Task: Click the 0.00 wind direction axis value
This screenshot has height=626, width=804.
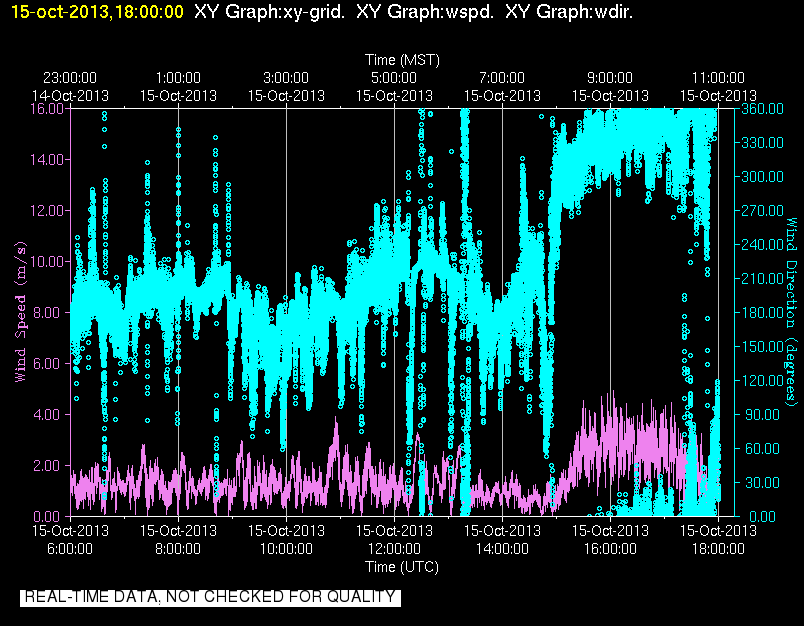Action: (762, 516)
